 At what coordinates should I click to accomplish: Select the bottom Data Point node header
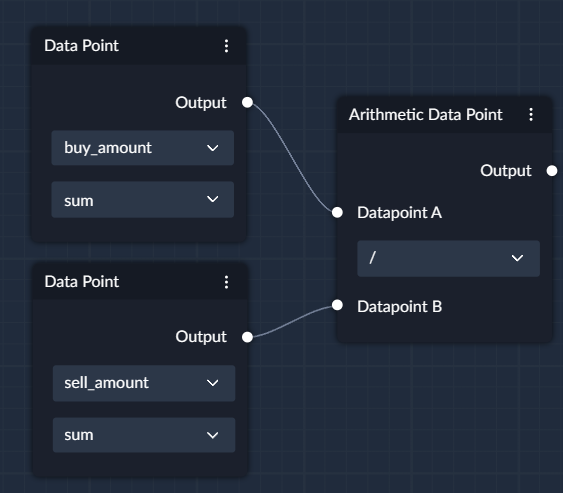coord(140,282)
